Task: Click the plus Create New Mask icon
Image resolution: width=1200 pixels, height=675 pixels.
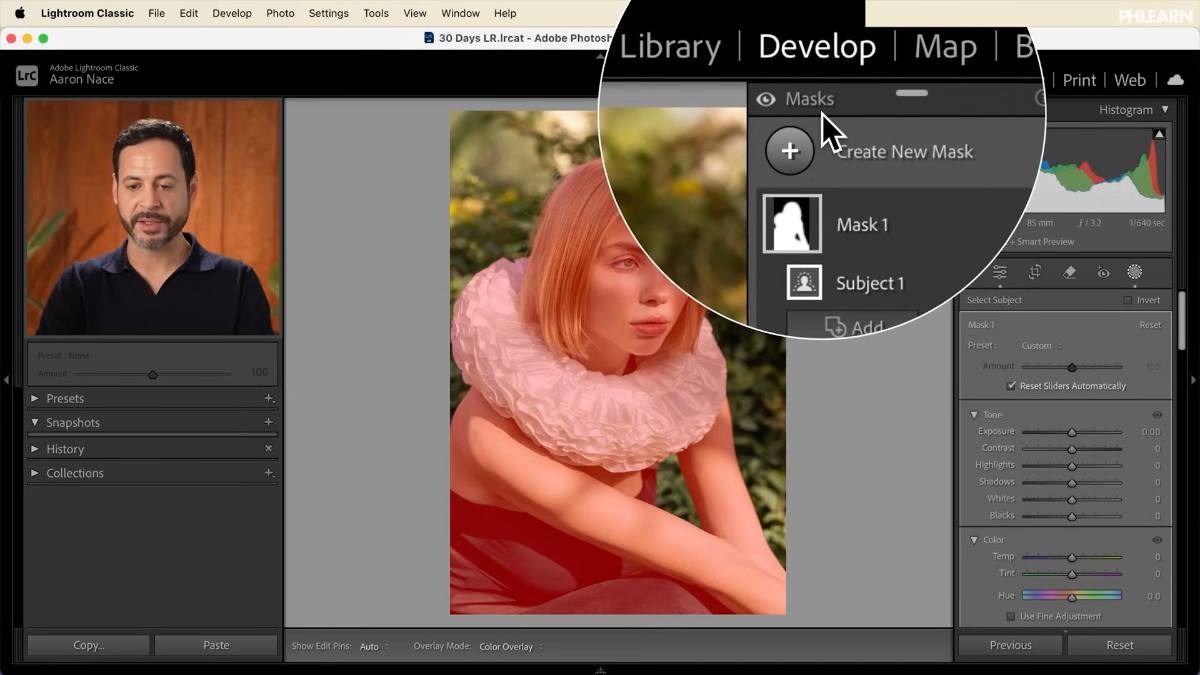Action: pos(790,151)
